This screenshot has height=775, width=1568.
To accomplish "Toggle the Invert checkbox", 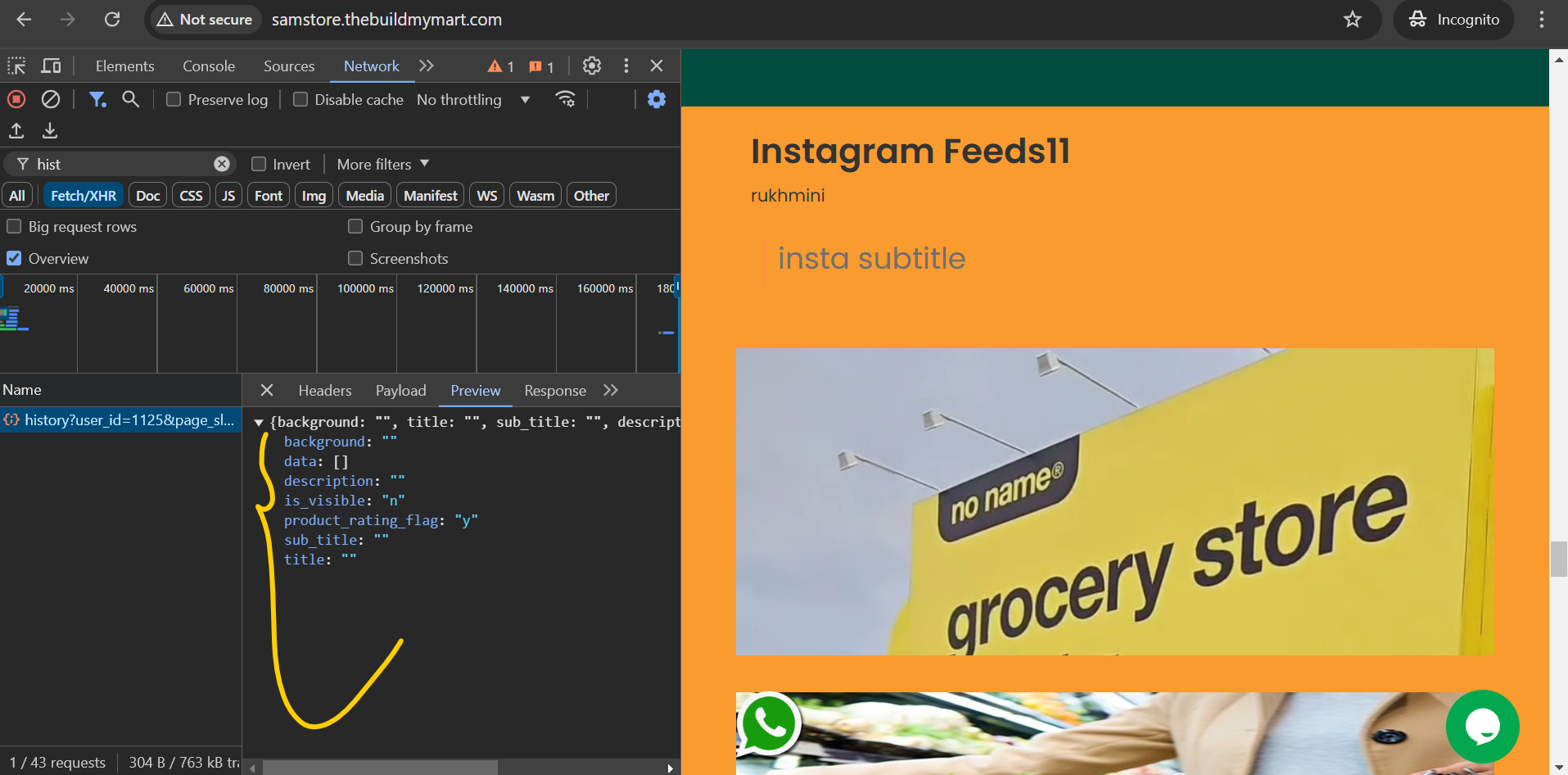I will [x=259, y=164].
